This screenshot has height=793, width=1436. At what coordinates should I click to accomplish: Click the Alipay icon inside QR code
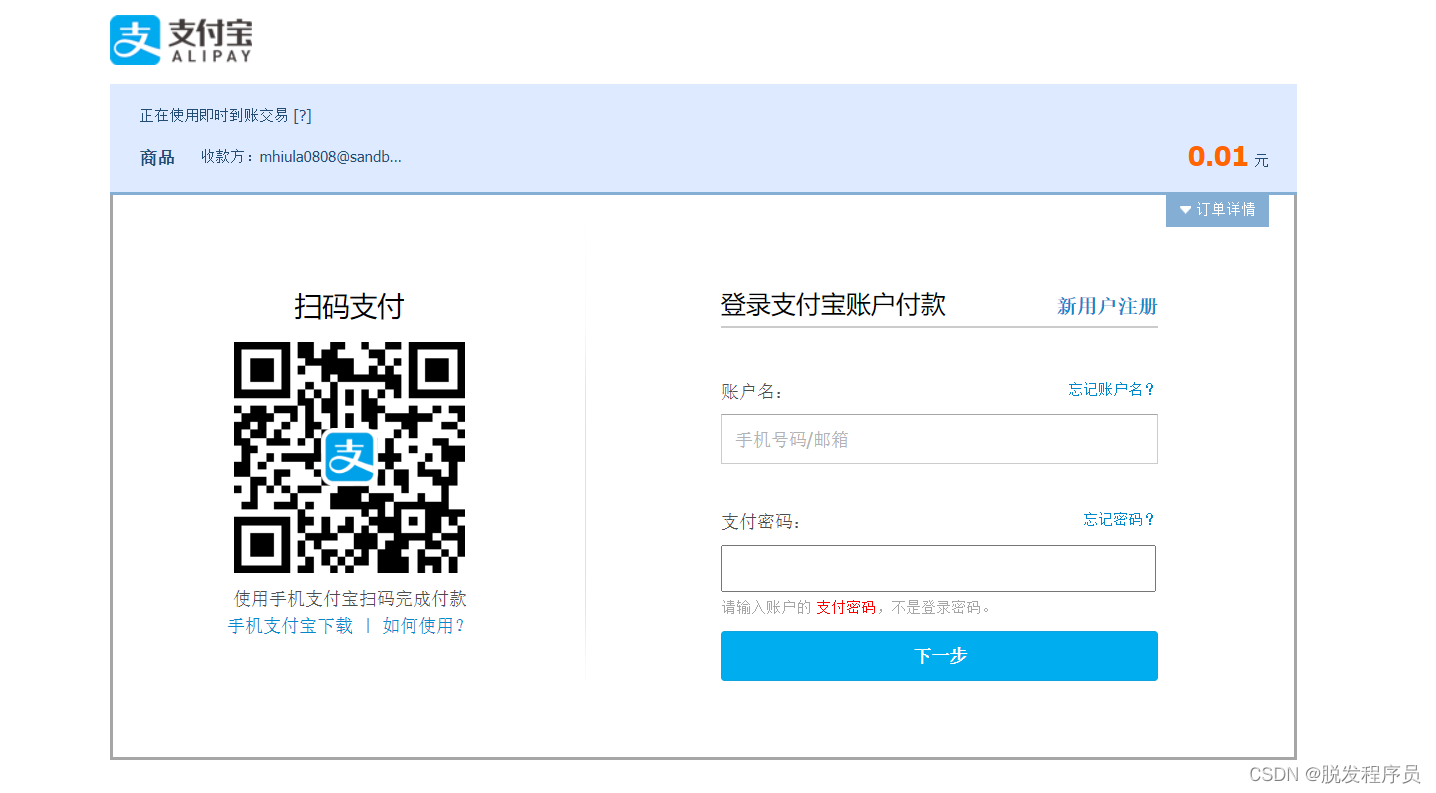pyautogui.click(x=348, y=457)
